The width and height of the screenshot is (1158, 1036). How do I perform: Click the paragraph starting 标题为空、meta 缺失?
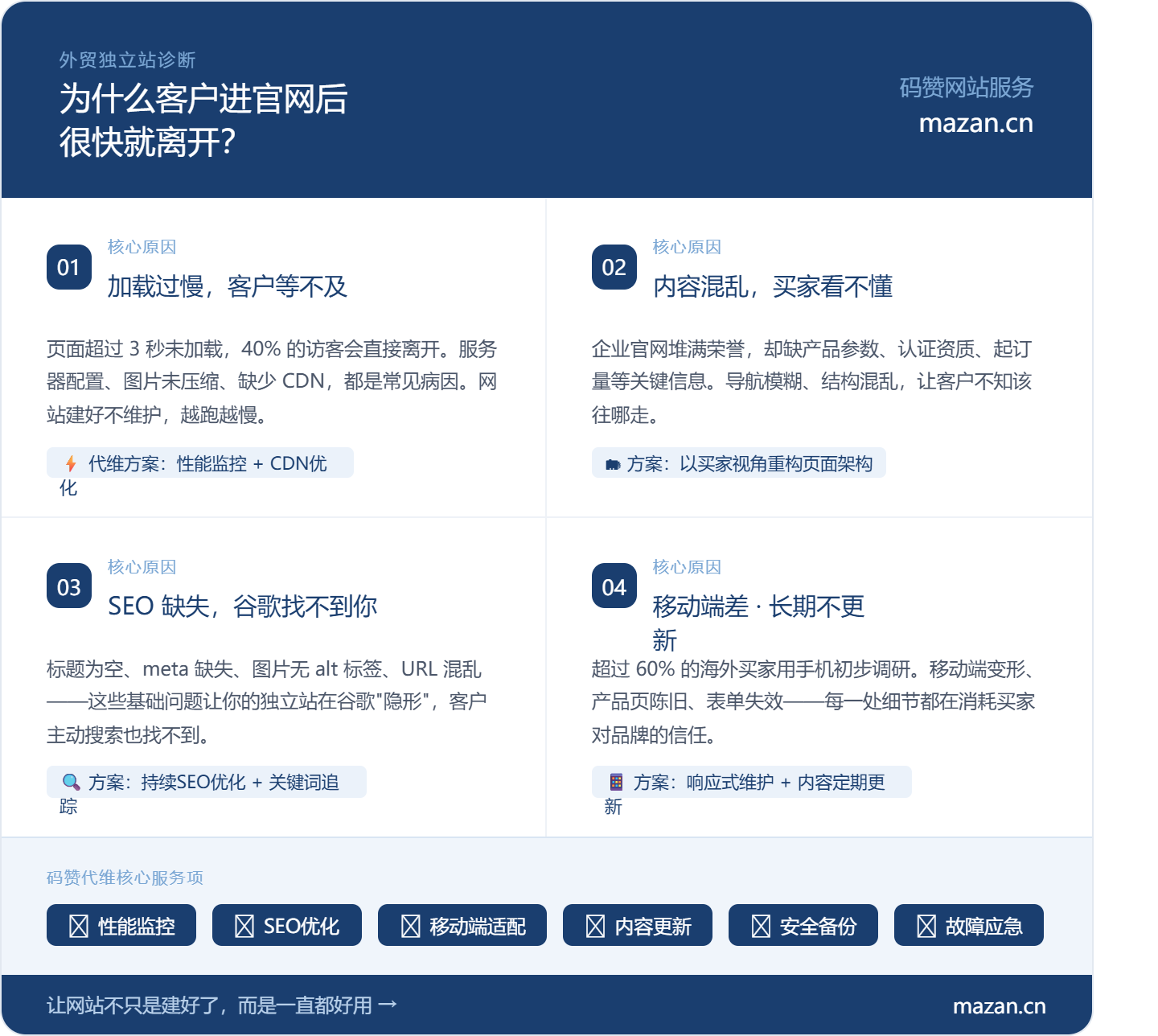(x=268, y=701)
